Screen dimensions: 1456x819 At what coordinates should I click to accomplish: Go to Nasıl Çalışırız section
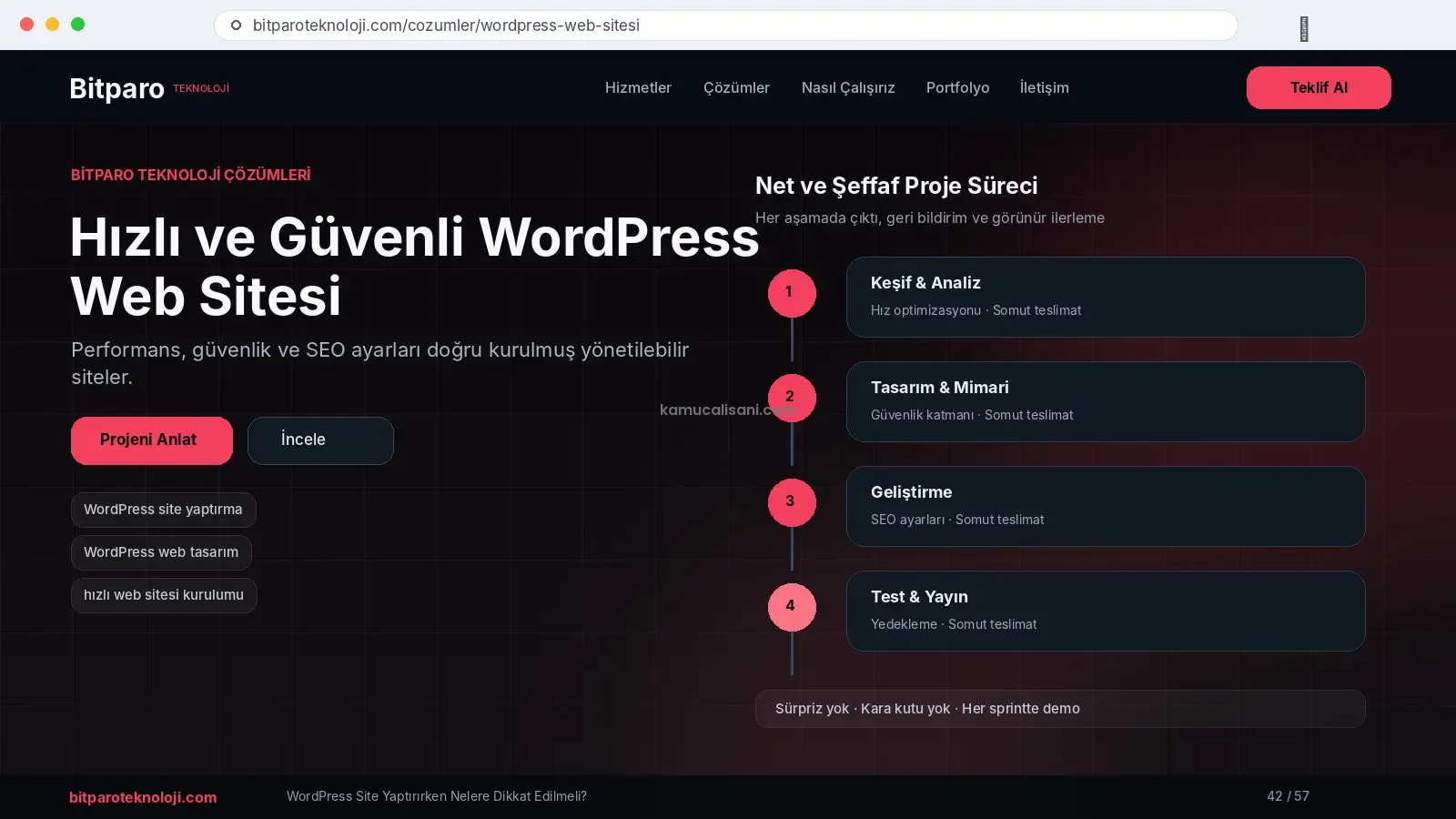click(848, 87)
